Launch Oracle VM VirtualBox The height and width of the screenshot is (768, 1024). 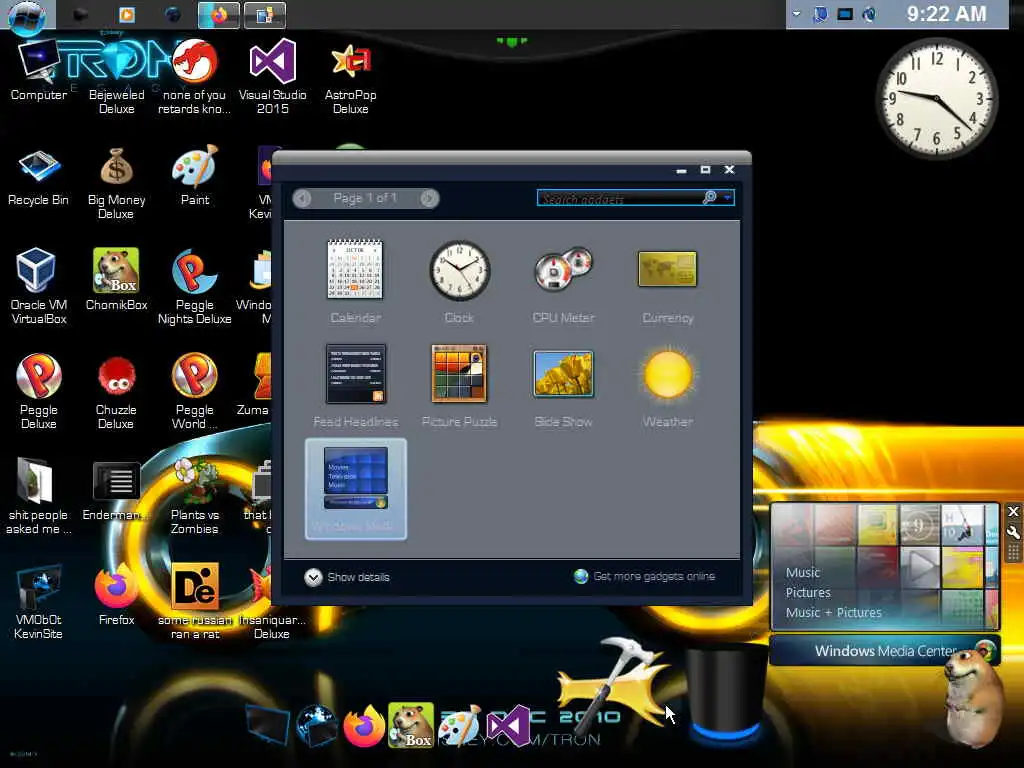click(39, 286)
